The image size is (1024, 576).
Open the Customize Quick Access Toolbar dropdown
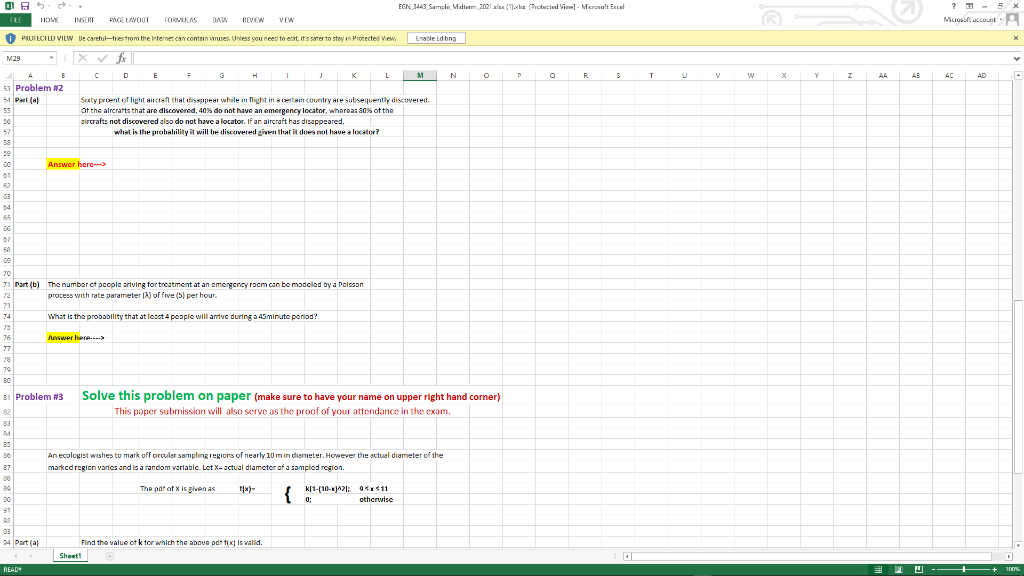pos(80,7)
